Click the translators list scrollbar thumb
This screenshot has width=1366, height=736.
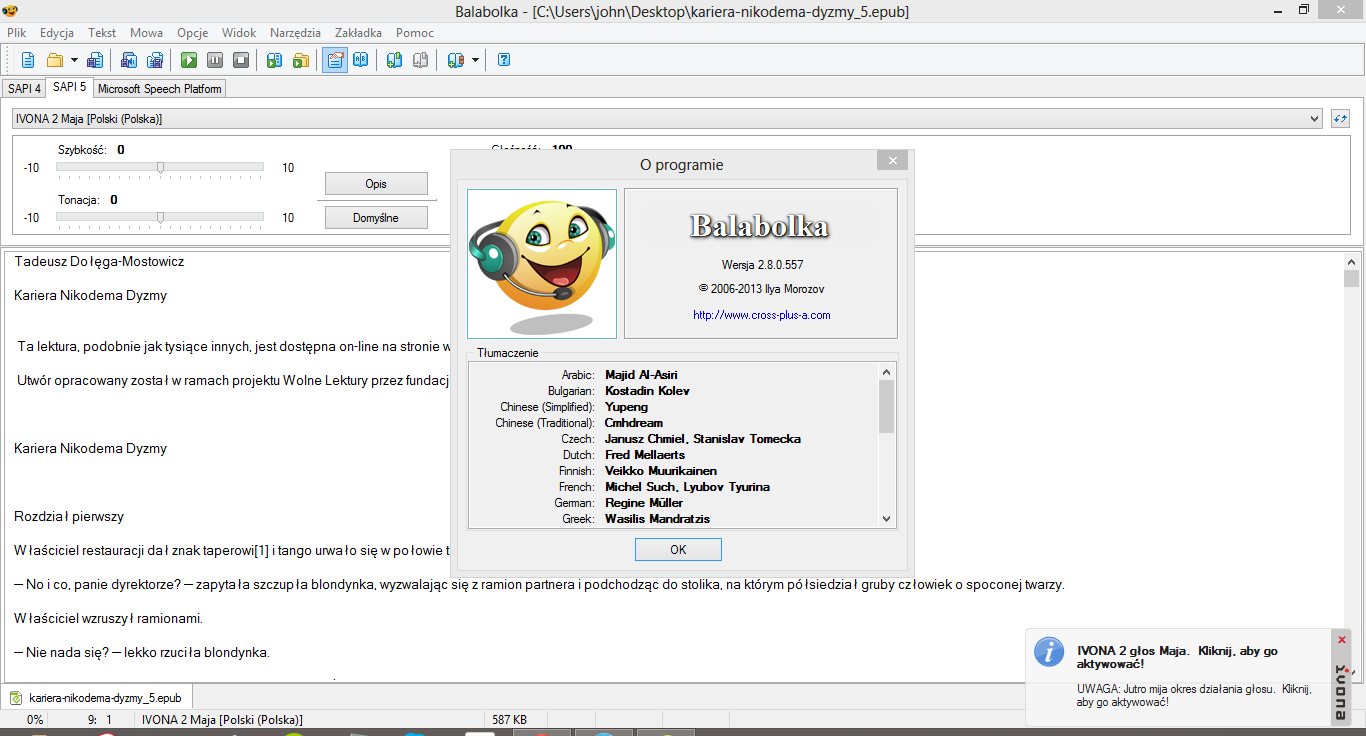(886, 406)
